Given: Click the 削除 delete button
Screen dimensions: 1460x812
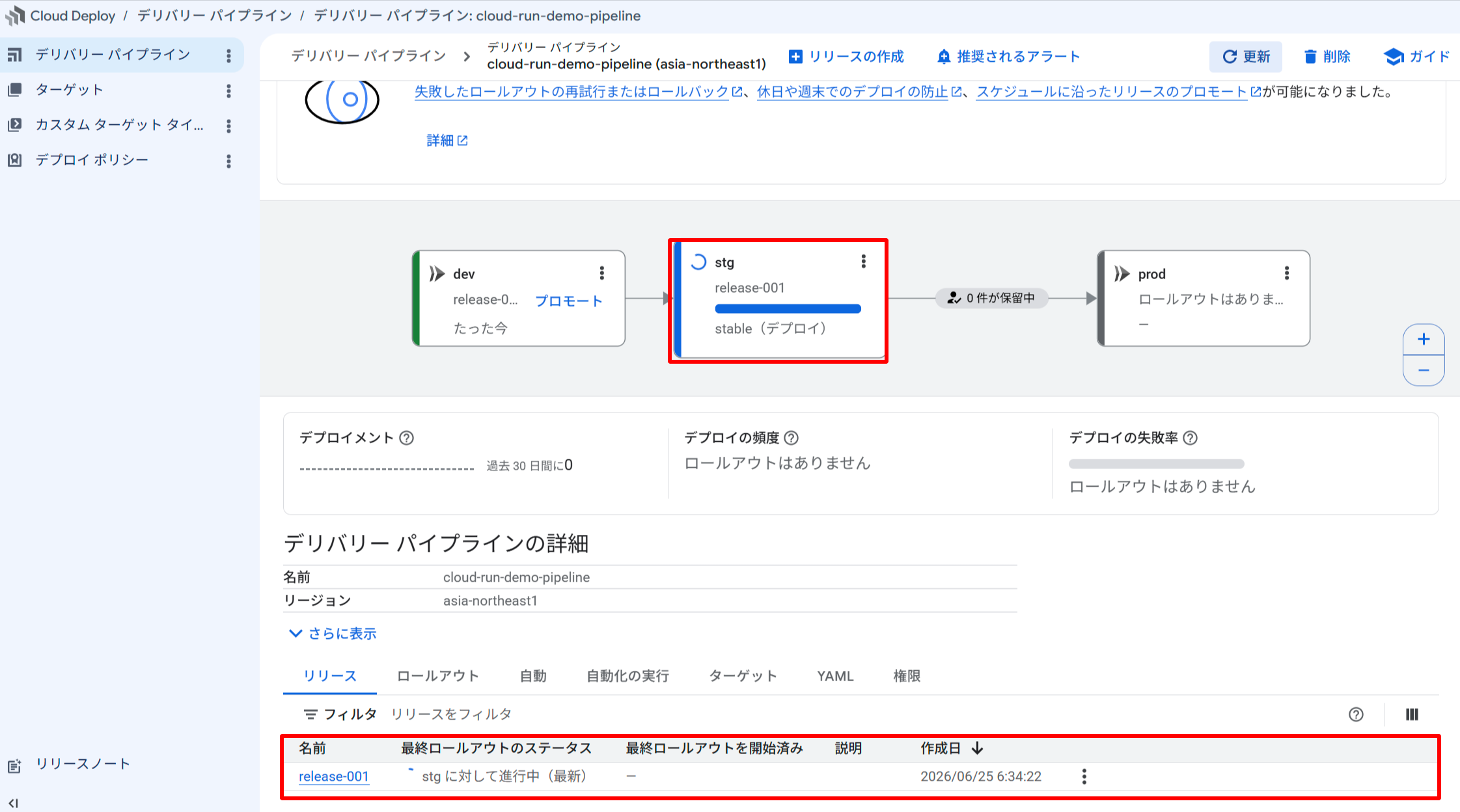Looking at the screenshot, I should coord(1327,57).
